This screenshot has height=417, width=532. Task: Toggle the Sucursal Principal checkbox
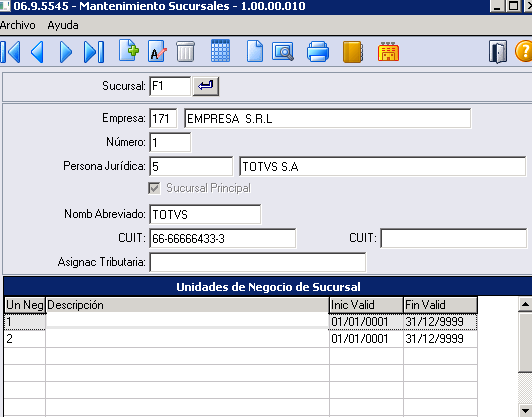point(154,188)
